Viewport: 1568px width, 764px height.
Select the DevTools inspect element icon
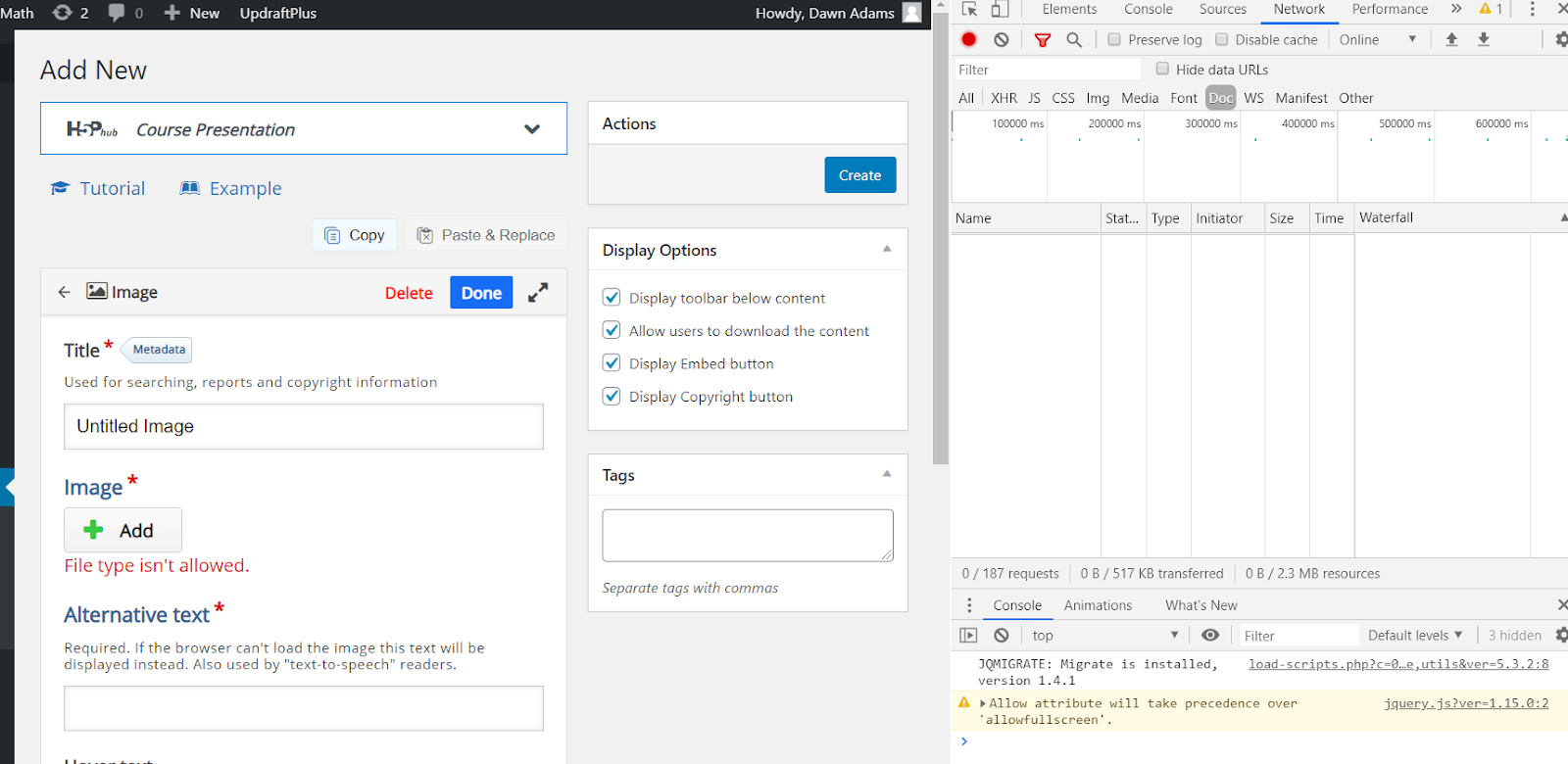969,10
